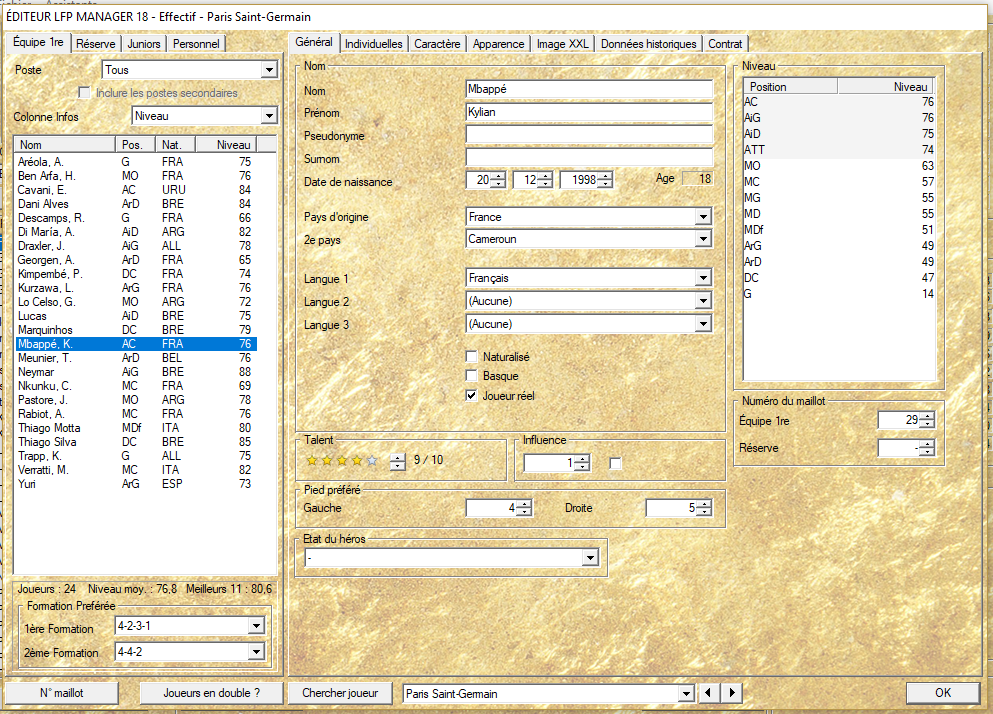This screenshot has height=714, width=993.
Task: Open 2e pays dropdown
Action: [703, 239]
